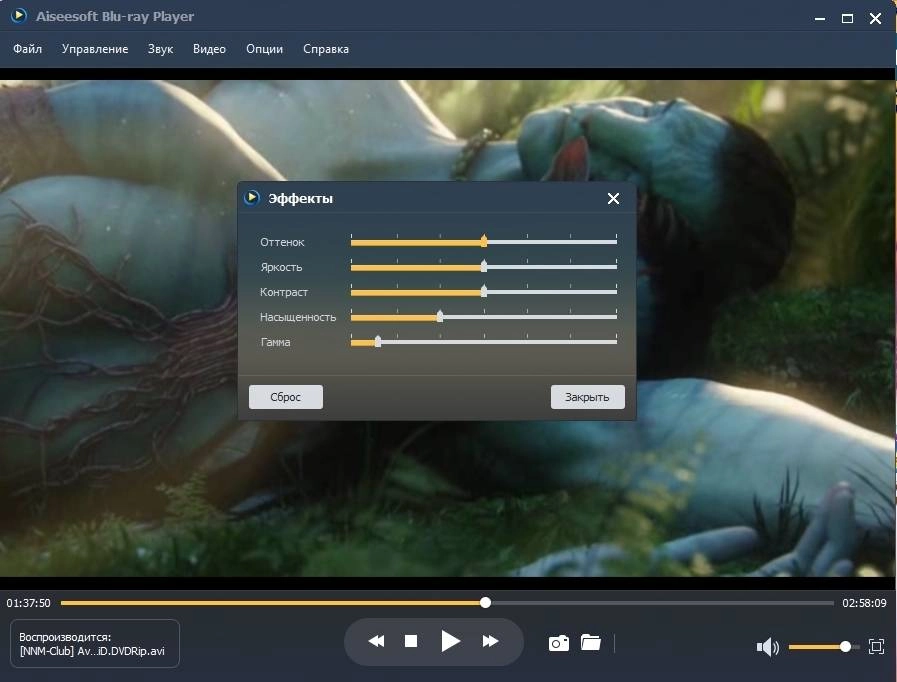Viewport: 897px width, 682px height.
Task: Click the Контраст slider handle
Action: 484,291
